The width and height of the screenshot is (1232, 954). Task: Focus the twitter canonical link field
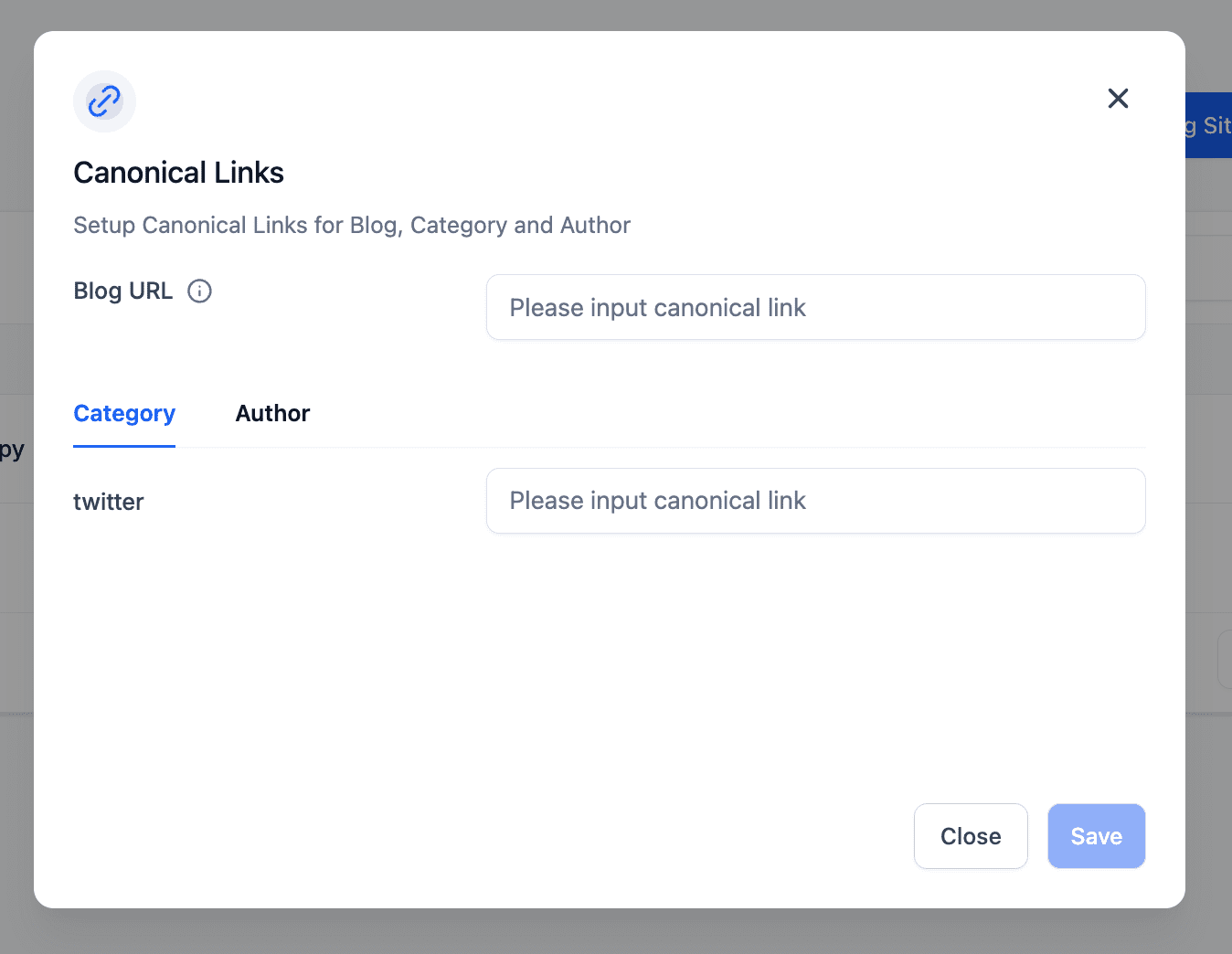[815, 501]
